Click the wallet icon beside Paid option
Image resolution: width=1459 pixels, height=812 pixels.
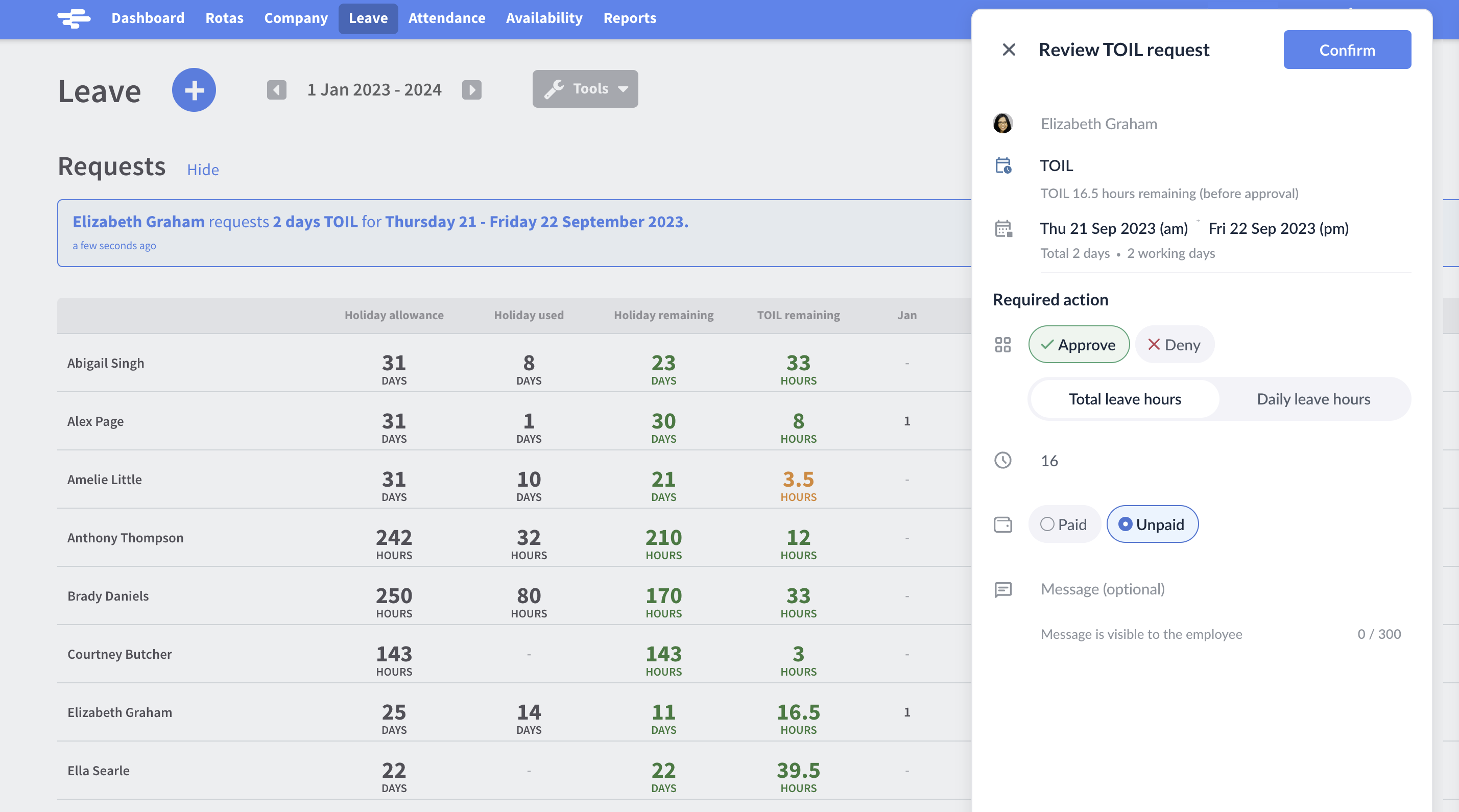coord(1003,524)
